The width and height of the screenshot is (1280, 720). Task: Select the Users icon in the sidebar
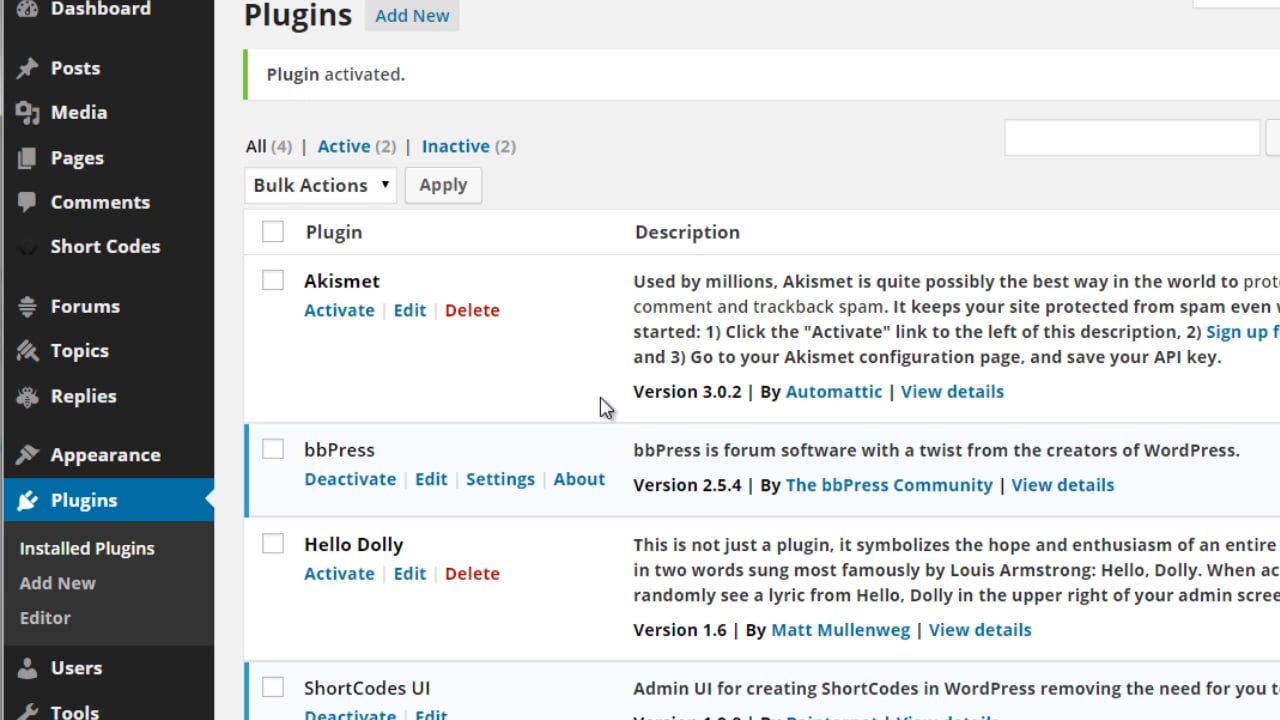(27, 667)
